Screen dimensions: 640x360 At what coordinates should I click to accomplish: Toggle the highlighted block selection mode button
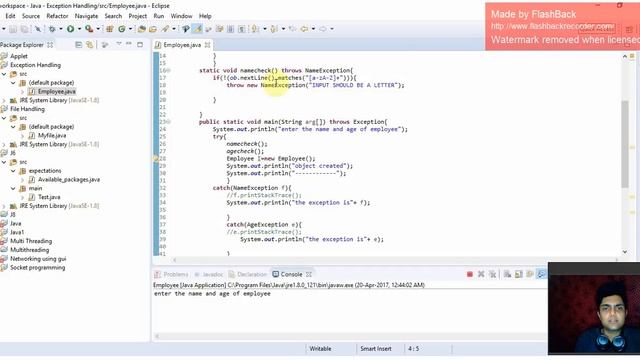pos(197,29)
